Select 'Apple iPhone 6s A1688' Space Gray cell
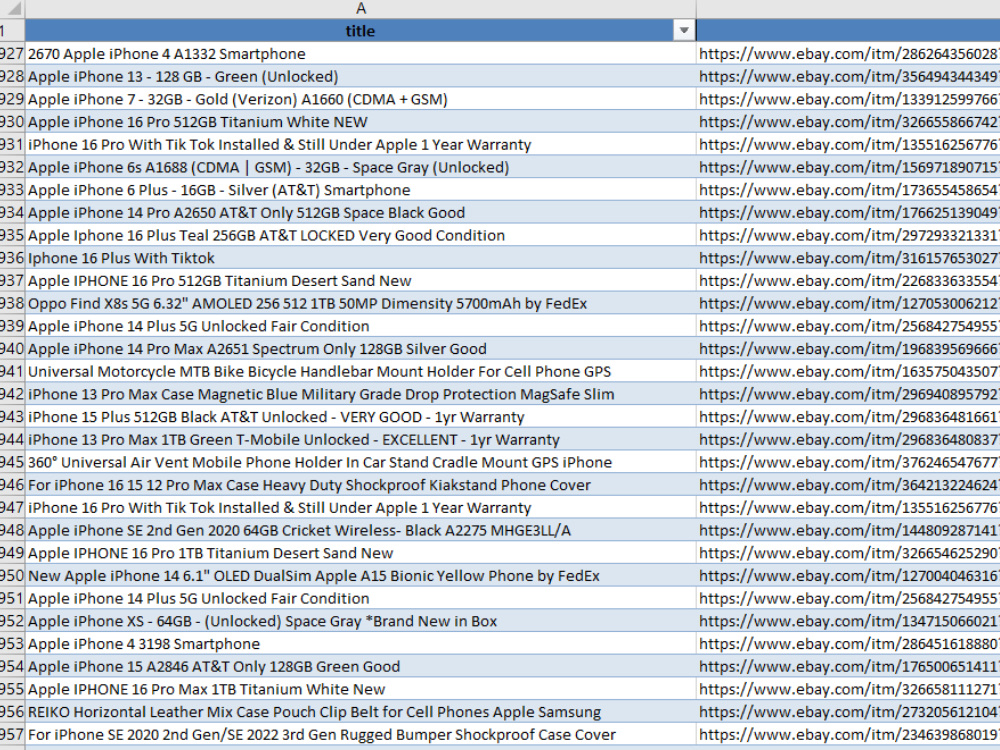 click(x=360, y=167)
